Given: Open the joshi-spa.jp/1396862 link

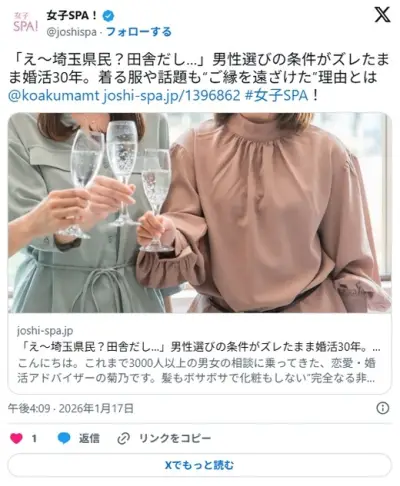Looking at the screenshot, I should pos(171,96).
